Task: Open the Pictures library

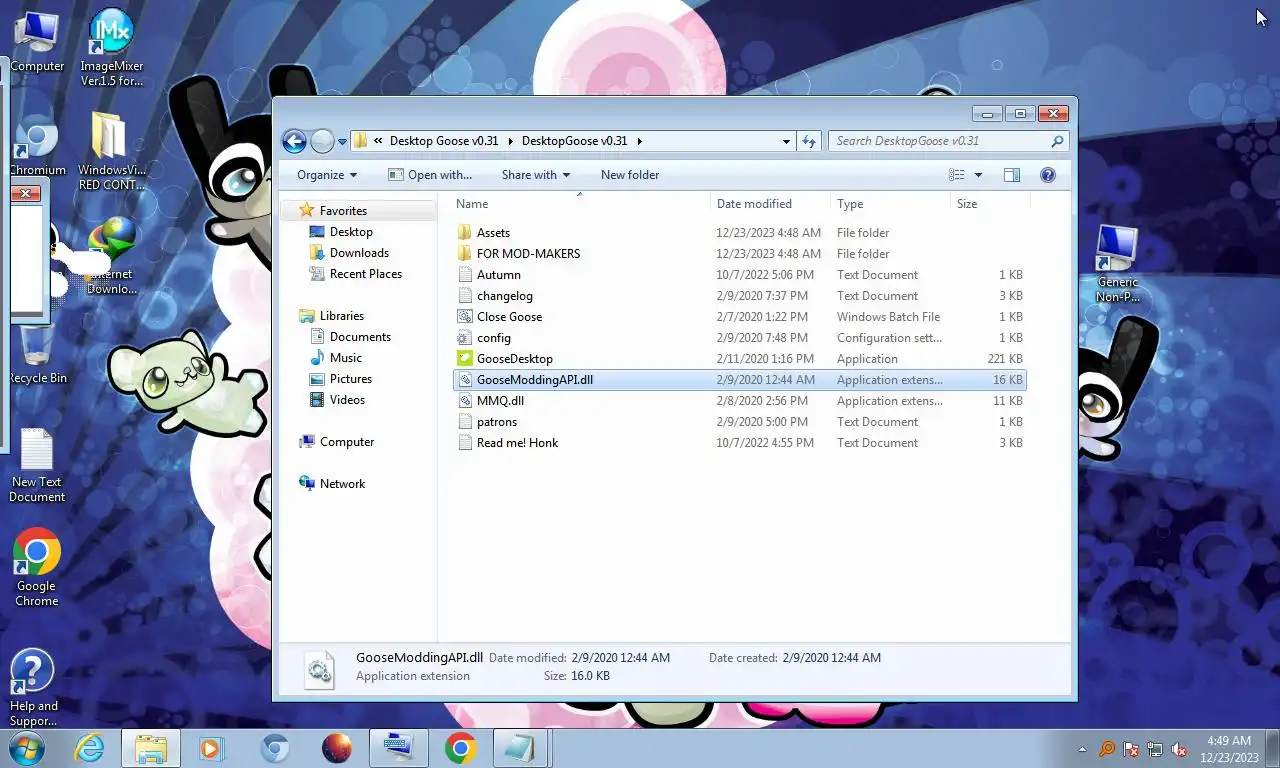Action: pyautogui.click(x=351, y=379)
